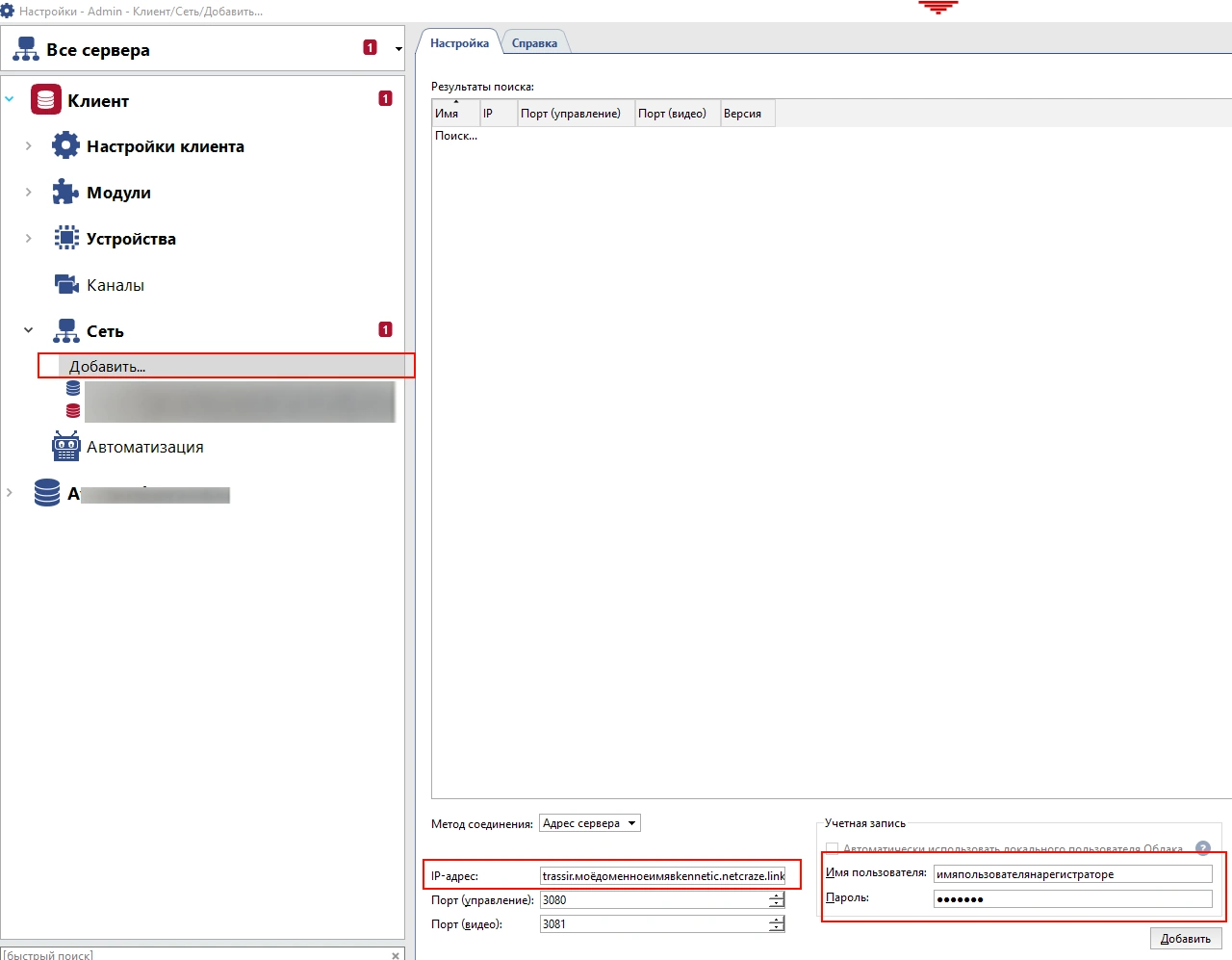Screen dimensions: 1232x960
Task: Click the Каналы camera icon
Action: coord(65,285)
